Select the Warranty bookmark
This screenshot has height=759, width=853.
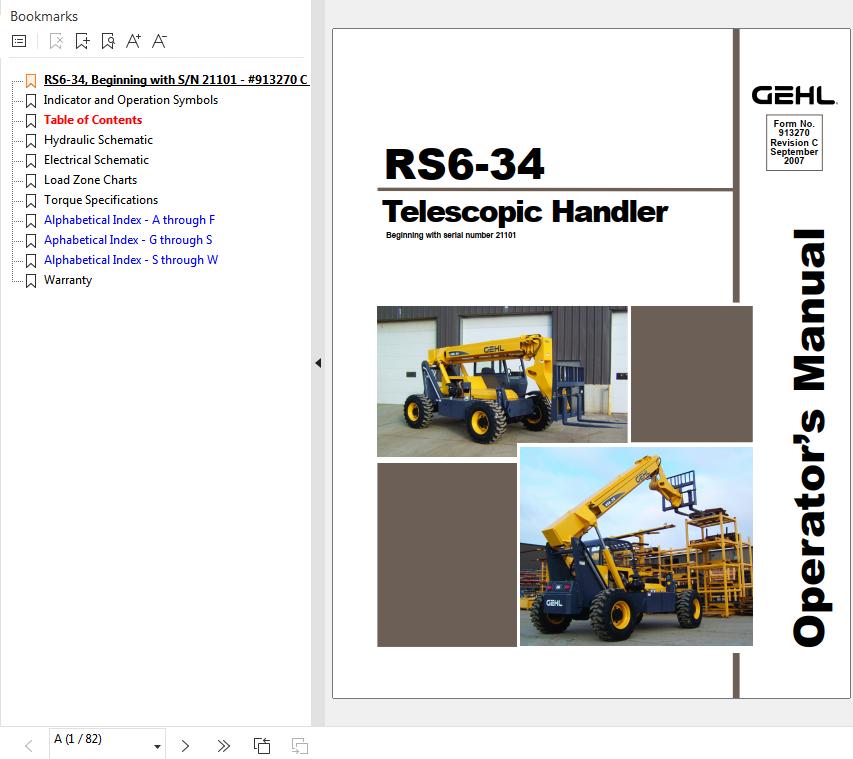[x=68, y=280]
